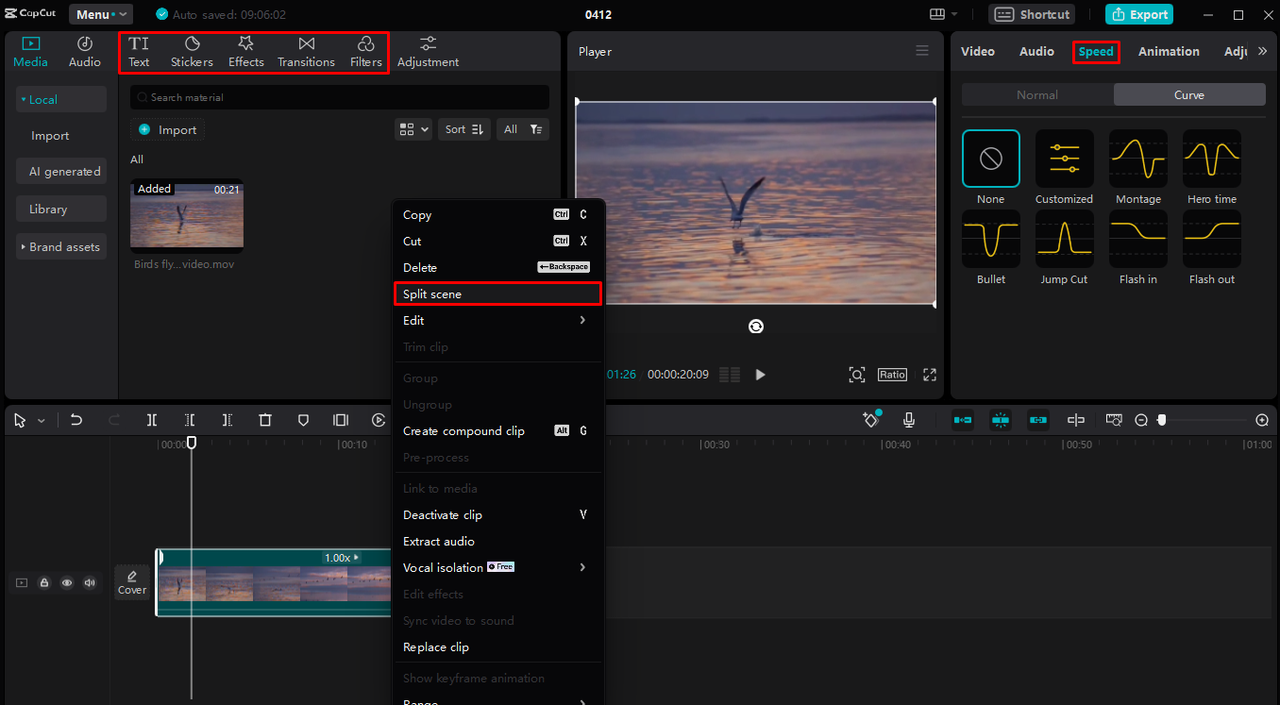Click Delete left split icon
Screen dimensions: 1280x705
coord(190,420)
